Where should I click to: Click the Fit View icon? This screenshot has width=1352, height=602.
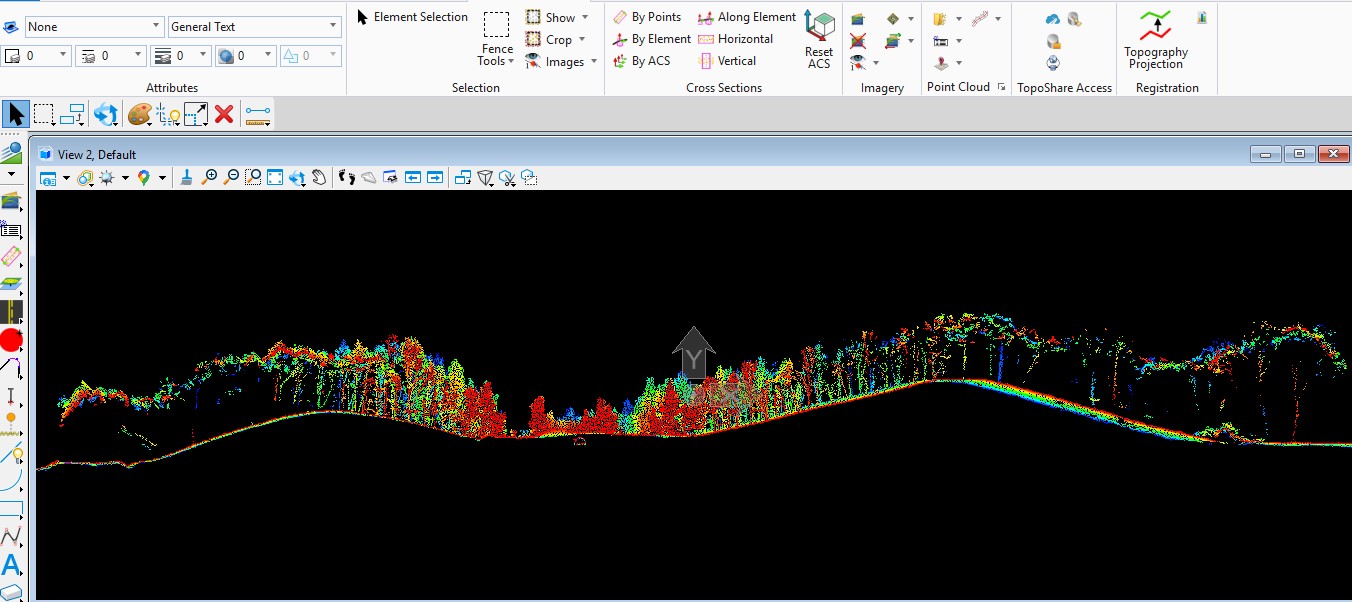(x=275, y=178)
